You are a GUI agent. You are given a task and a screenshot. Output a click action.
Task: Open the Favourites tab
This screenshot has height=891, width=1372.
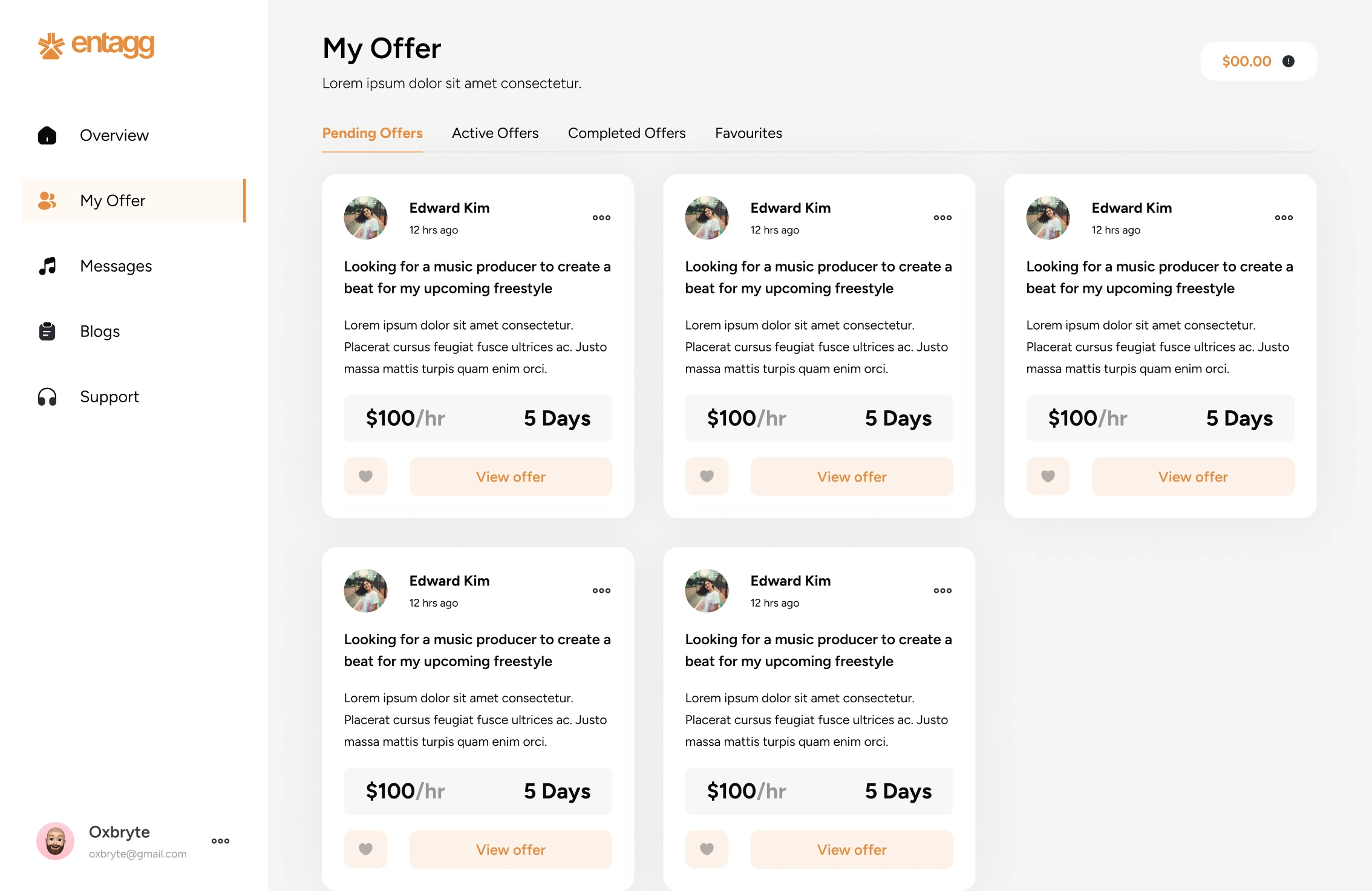(x=748, y=133)
